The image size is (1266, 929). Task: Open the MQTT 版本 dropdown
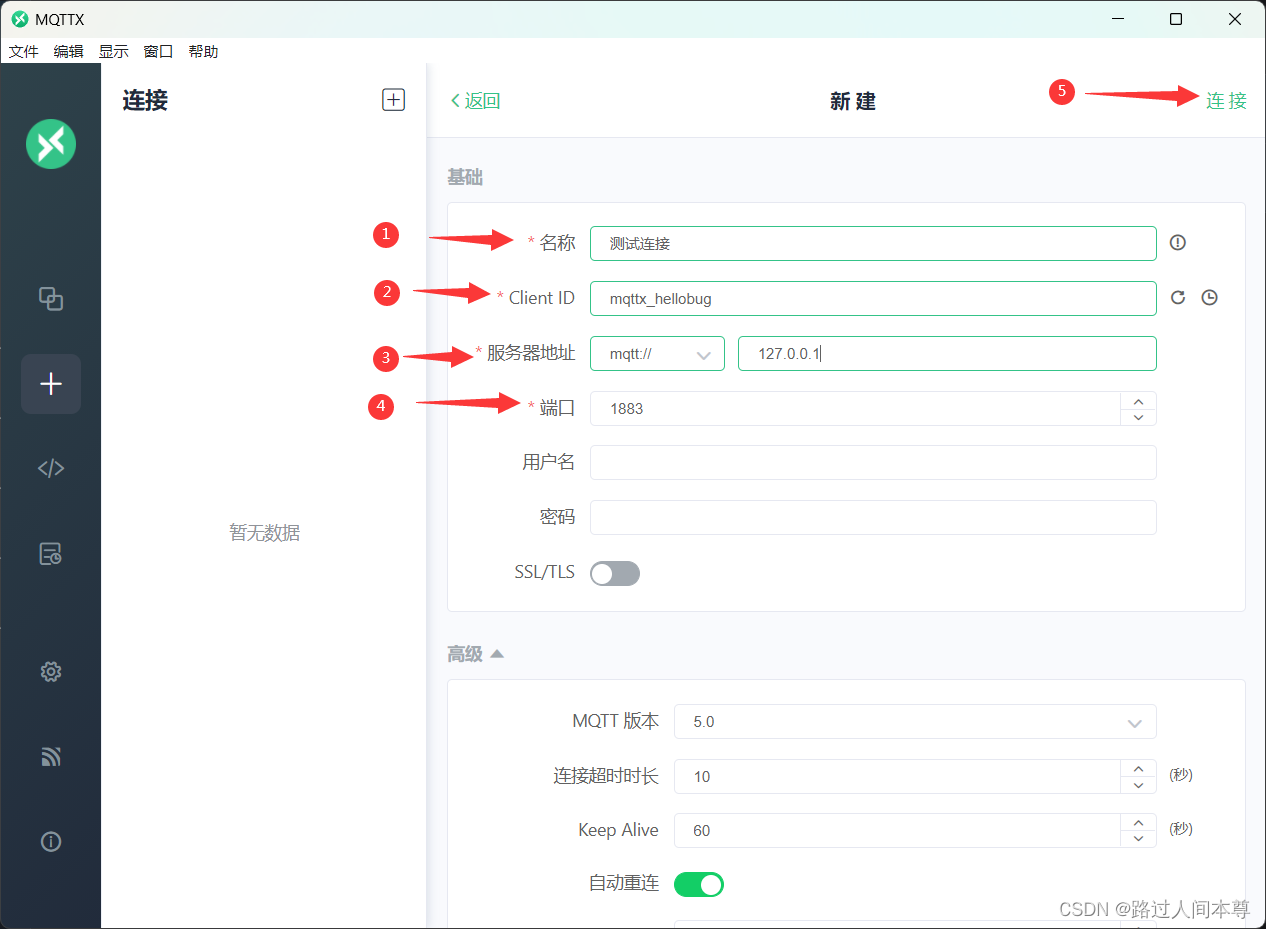point(915,721)
